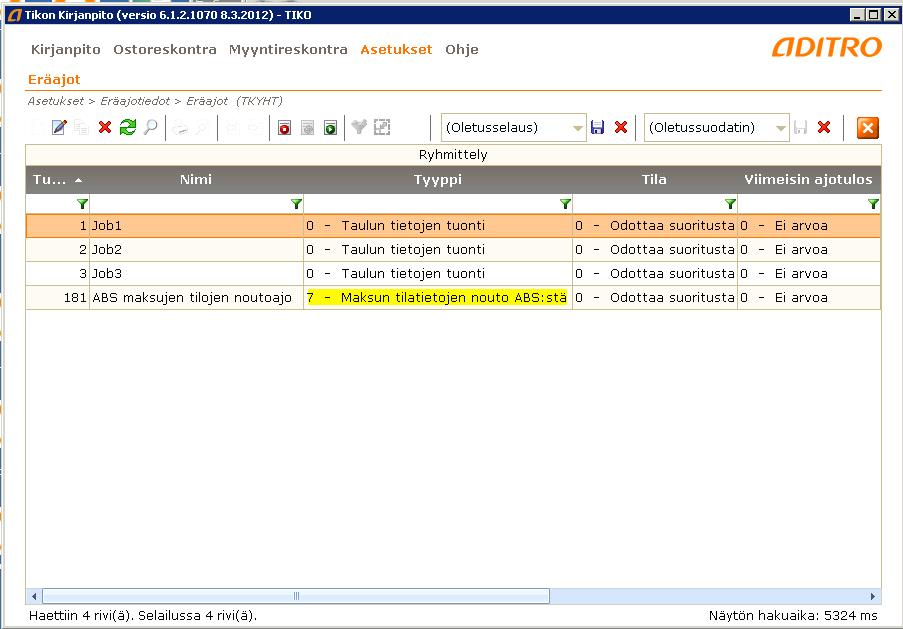Close the Eräajot view with the orange X button

[867, 127]
